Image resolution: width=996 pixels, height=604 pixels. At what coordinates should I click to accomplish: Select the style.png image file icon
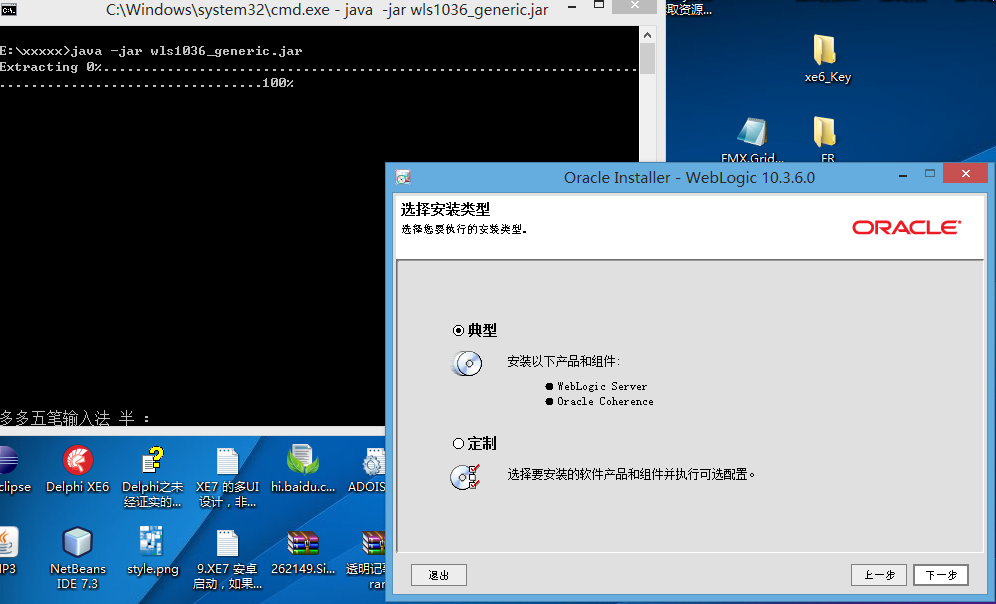152,551
